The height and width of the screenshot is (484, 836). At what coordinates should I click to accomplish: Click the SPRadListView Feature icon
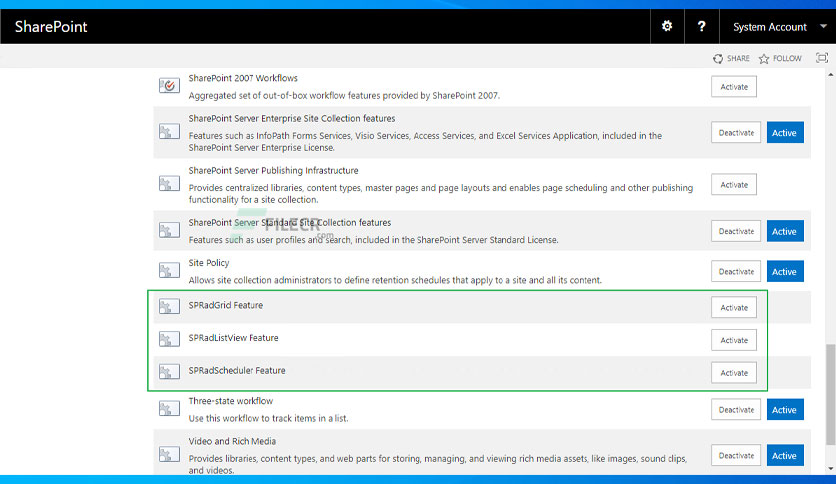click(x=169, y=339)
